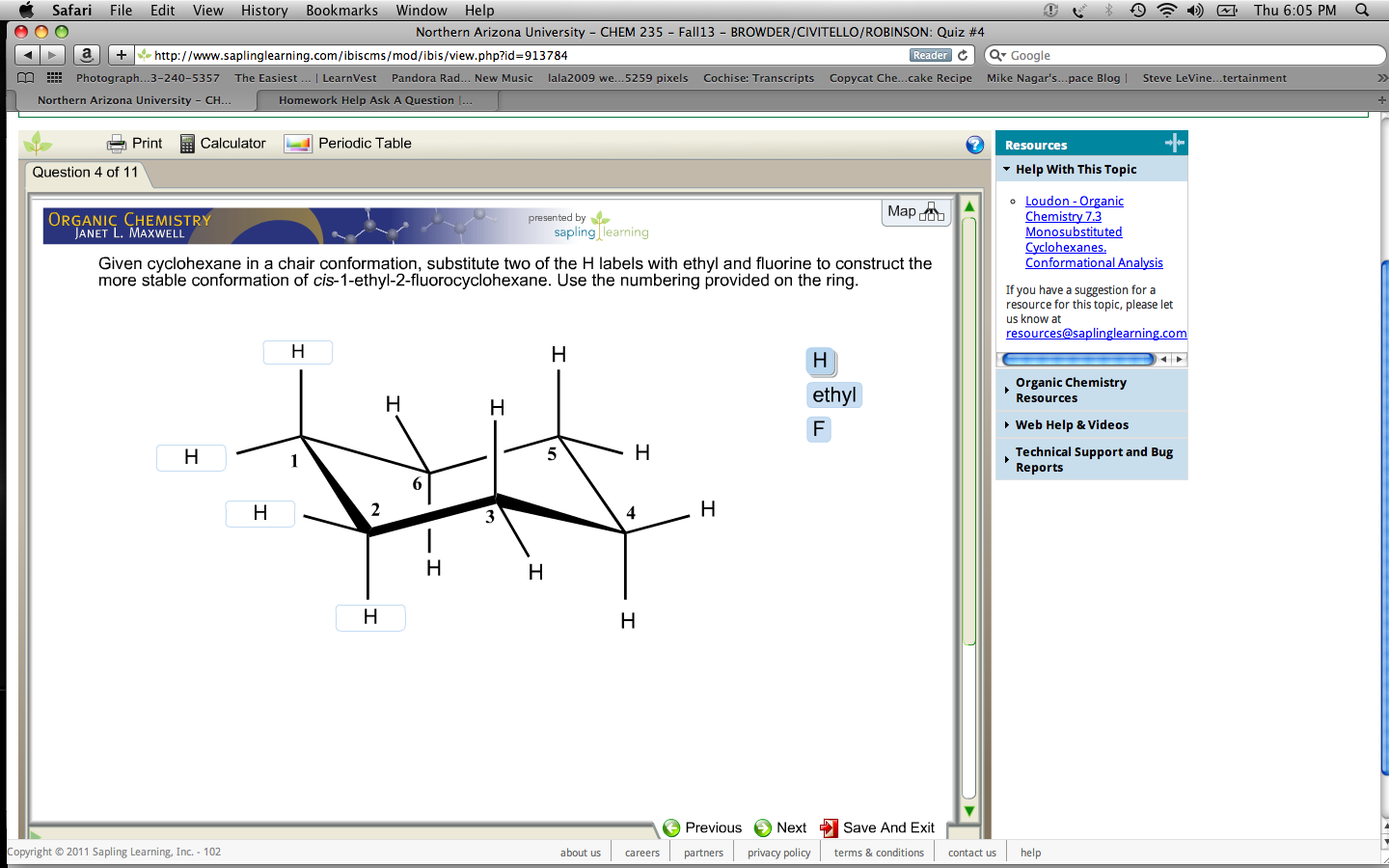Click the resources@saplinglearning.com email link
The width and height of the screenshot is (1389, 868).
pyautogui.click(x=1096, y=333)
